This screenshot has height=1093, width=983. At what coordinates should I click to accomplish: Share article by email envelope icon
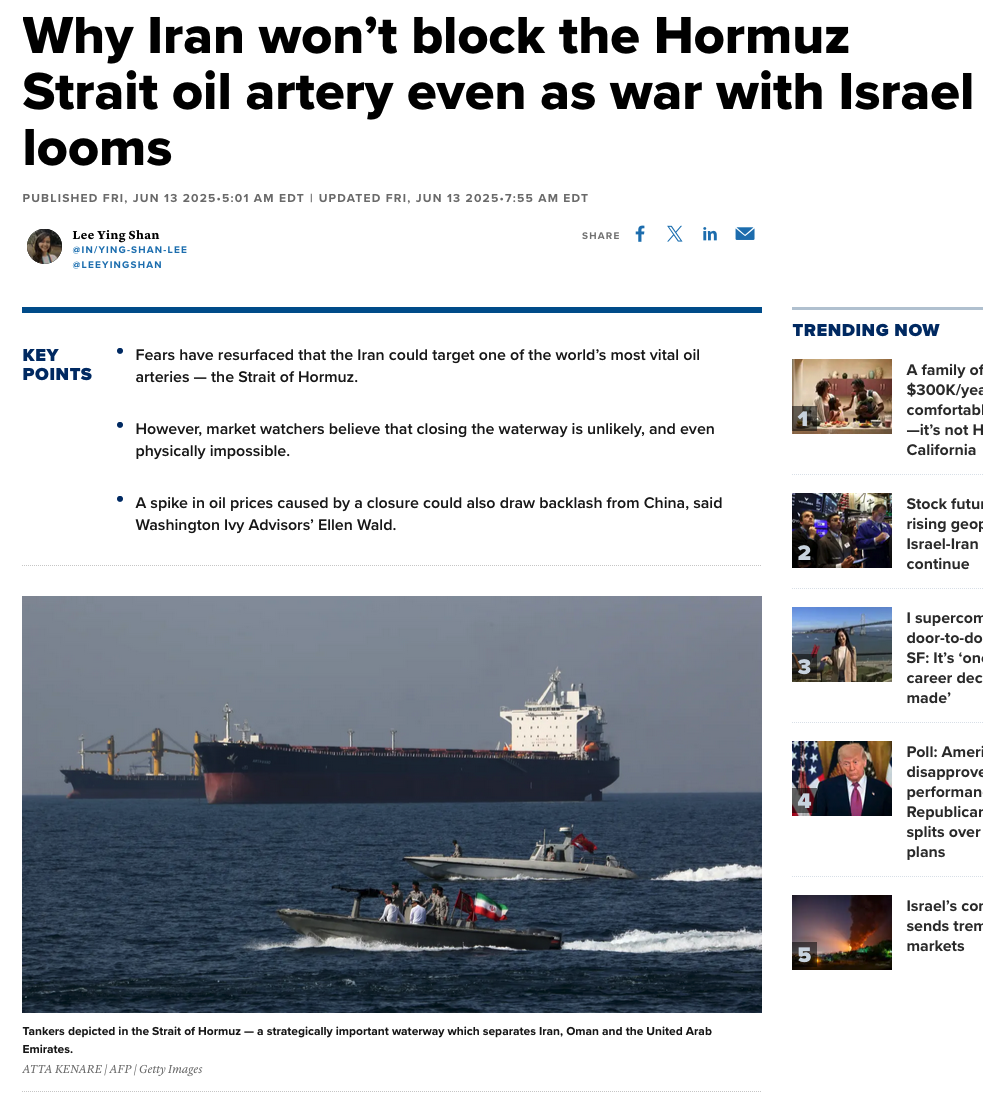745,234
